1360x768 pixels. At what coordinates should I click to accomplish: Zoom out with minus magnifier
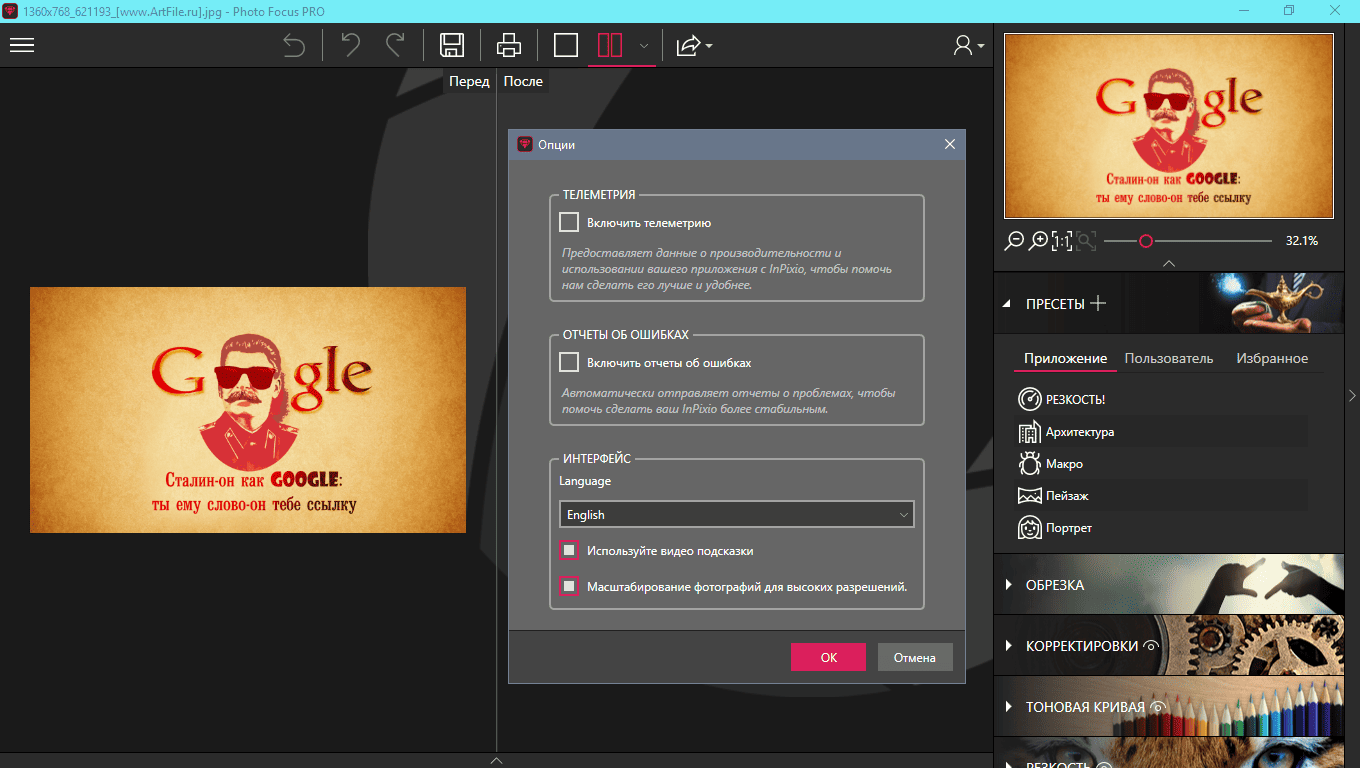click(x=1014, y=241)
